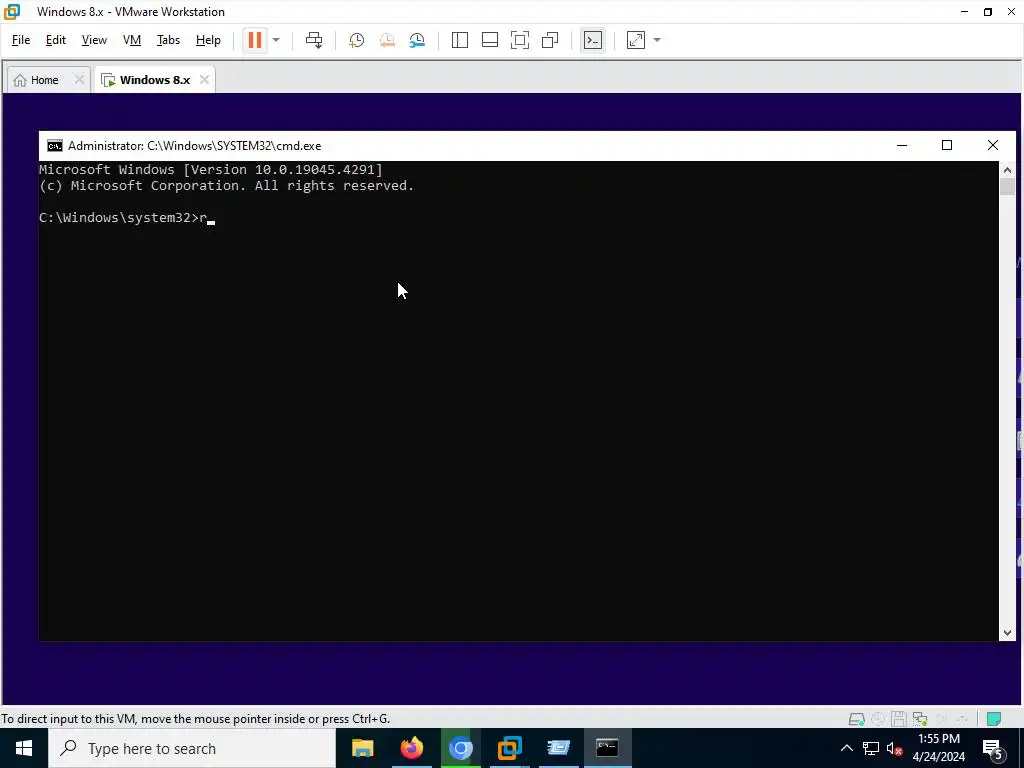The image size is (1024, 768).
Task: Click the cmd scrollbar down arrow
Action: (1007, 632)
